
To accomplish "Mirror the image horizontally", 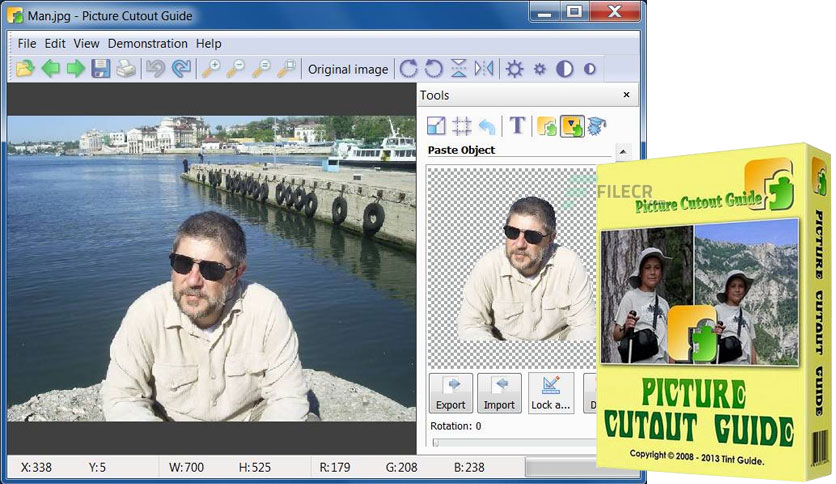I will (x=484, y=69).
